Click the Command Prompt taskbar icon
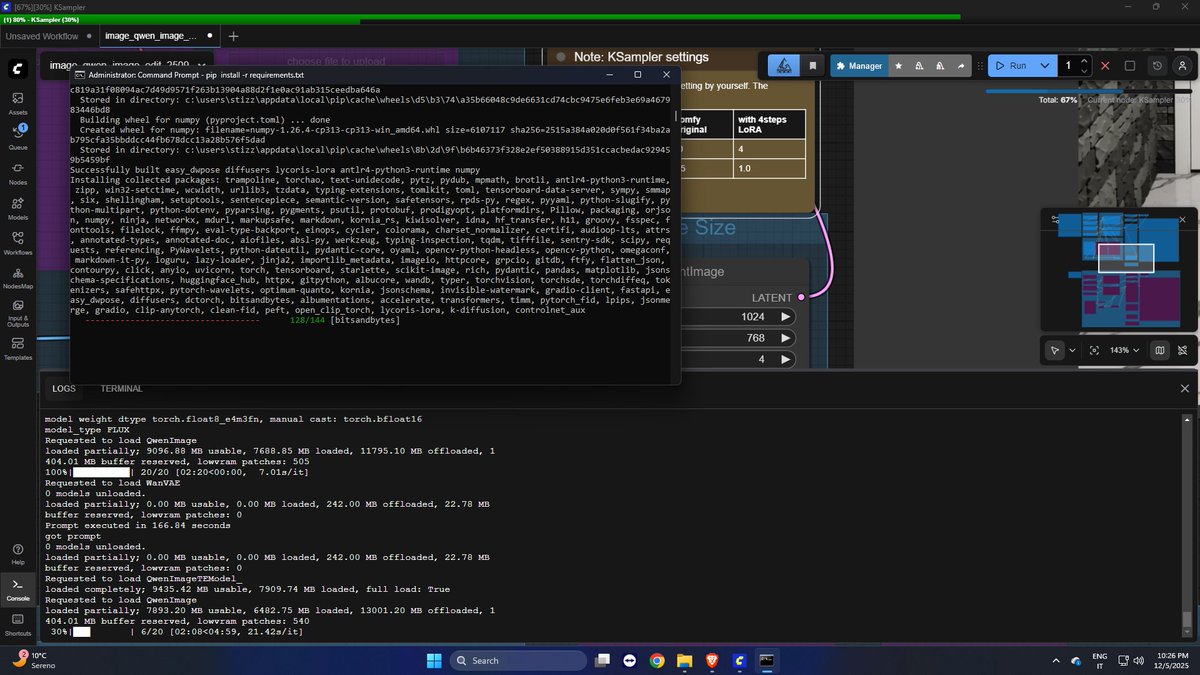Image resolution: width=1200 pixels, height=675 pixels. pos(767,660)
